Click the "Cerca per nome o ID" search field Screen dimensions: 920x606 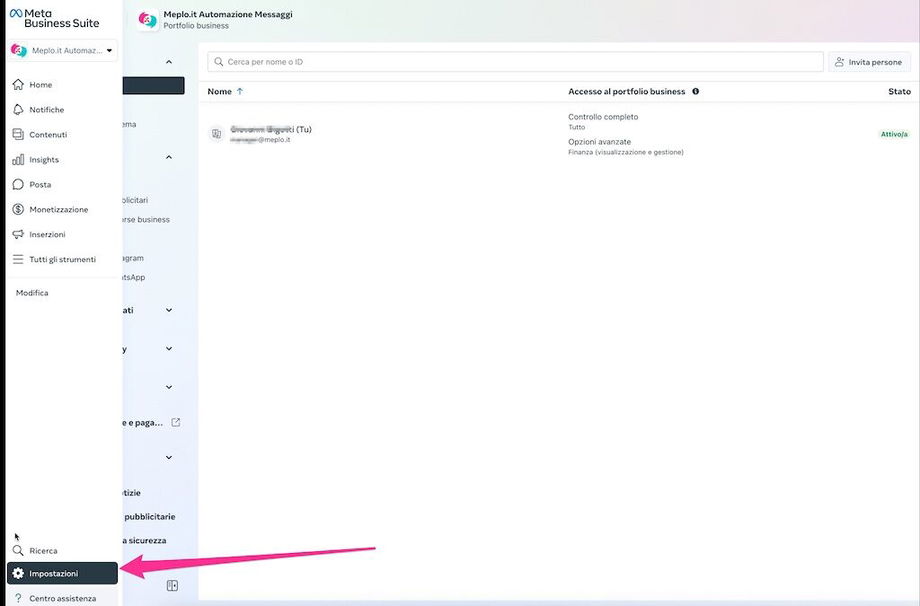[x=515, y=62]
